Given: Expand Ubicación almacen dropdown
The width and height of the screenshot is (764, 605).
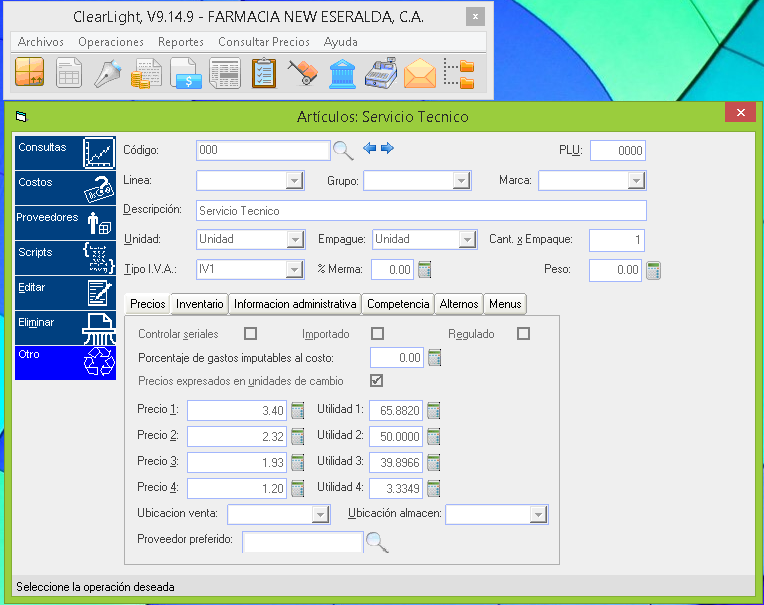Looking at the screenshot, I should point(538,514).
